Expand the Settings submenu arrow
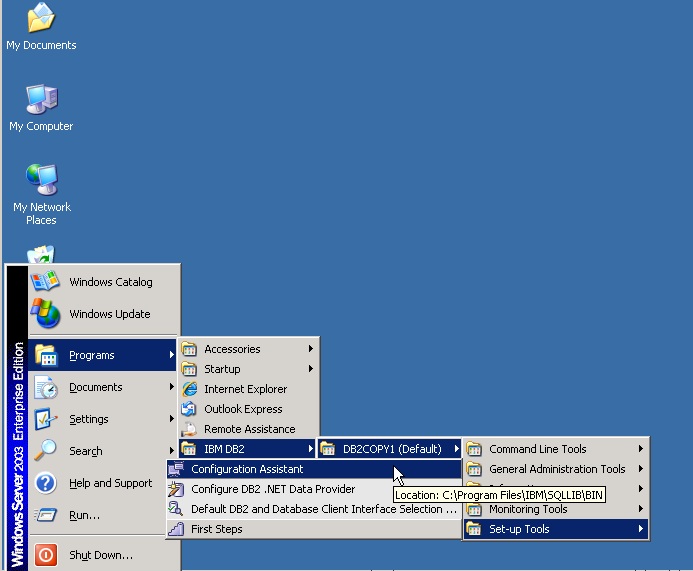Viewport: 693px width, 571px height. [171, 419]
